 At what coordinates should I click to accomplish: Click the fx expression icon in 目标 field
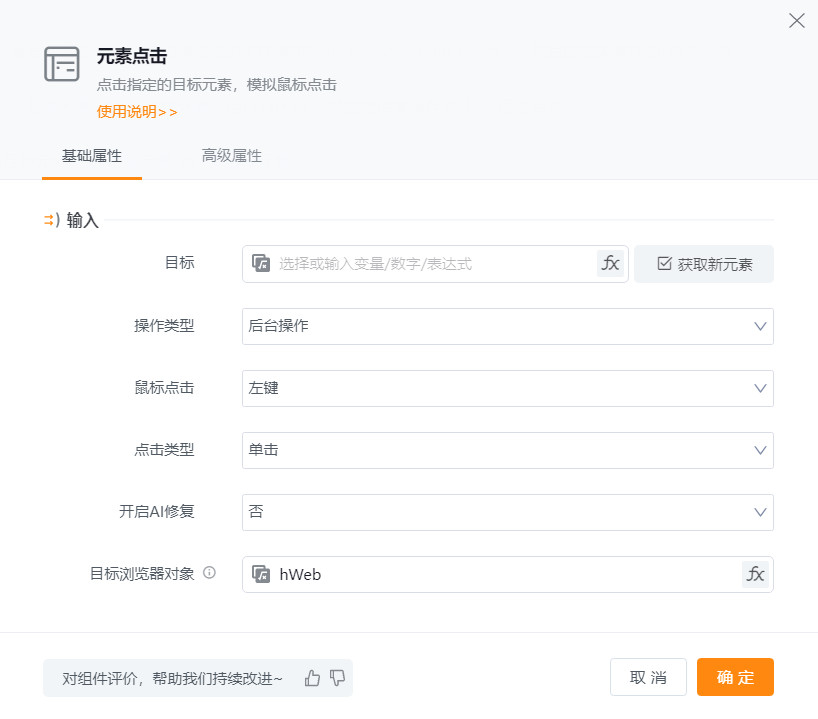pos(610,264)
